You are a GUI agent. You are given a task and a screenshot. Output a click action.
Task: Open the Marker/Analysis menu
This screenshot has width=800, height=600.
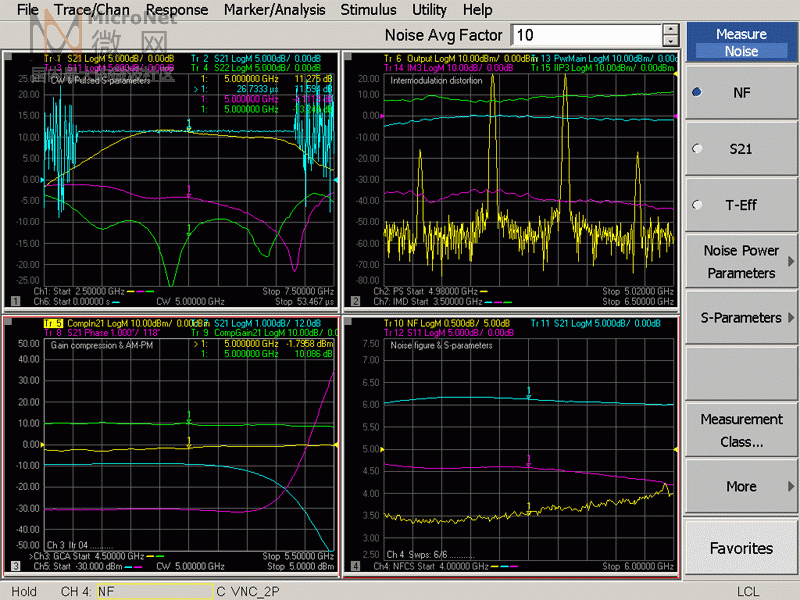point(274,10)
